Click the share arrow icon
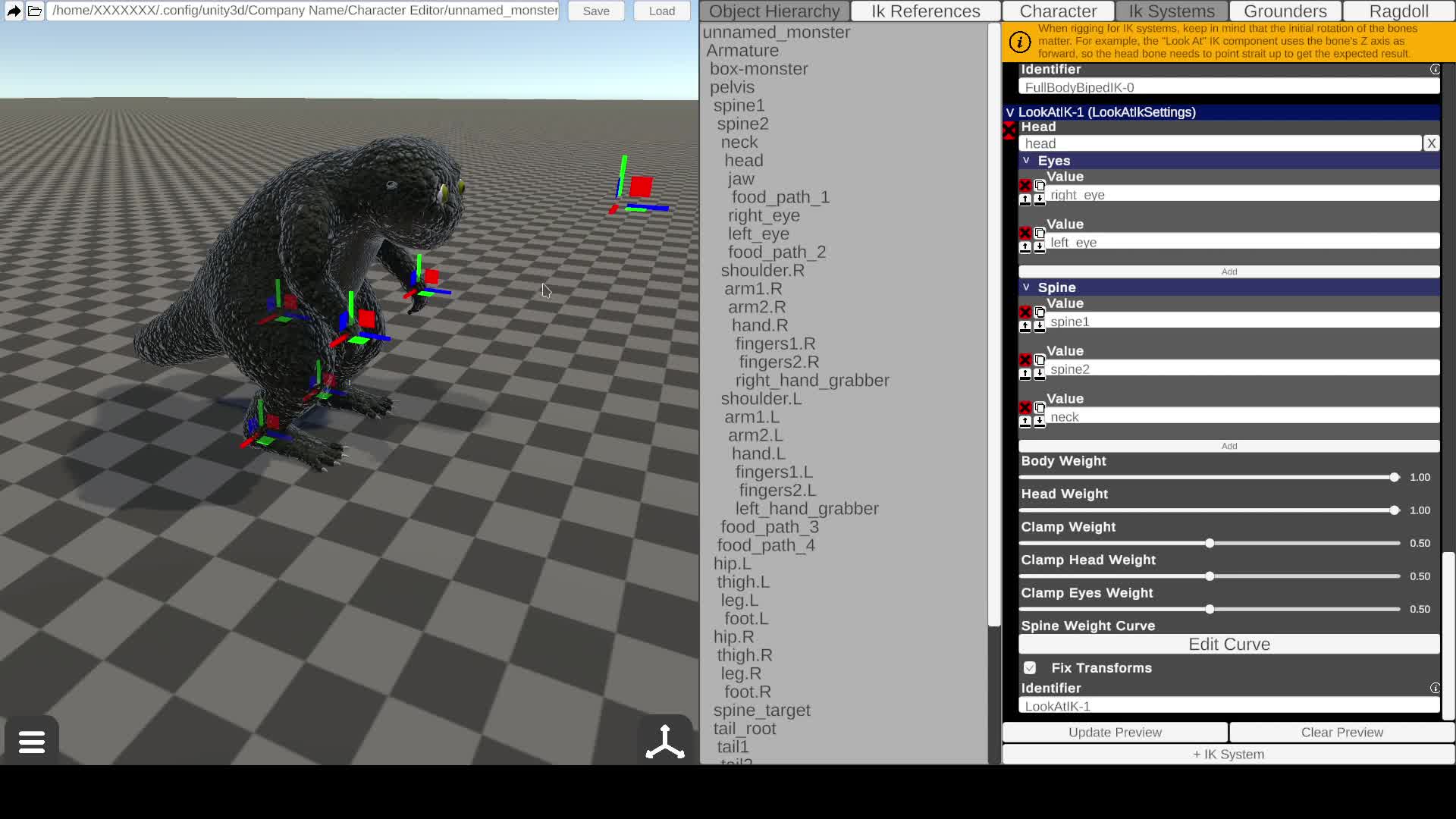 tap(14, 11)
